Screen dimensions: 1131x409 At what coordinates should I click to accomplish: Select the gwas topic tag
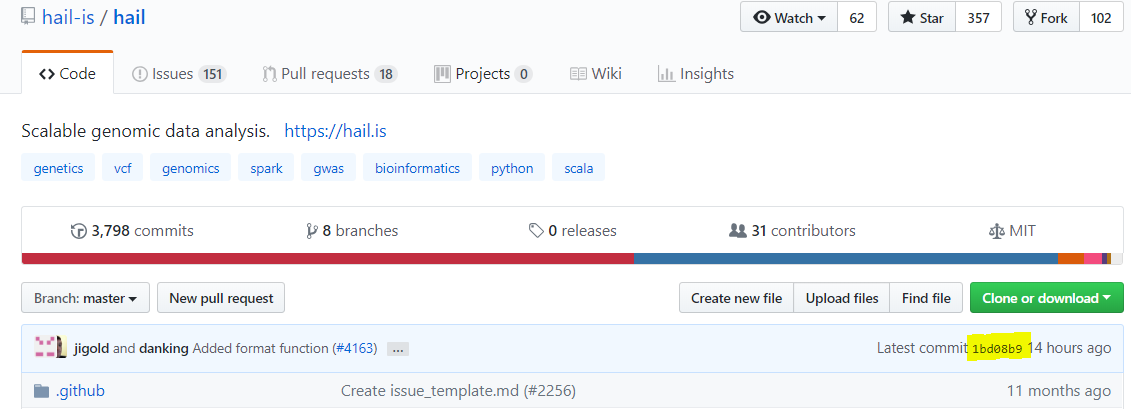tap(329, 168)
